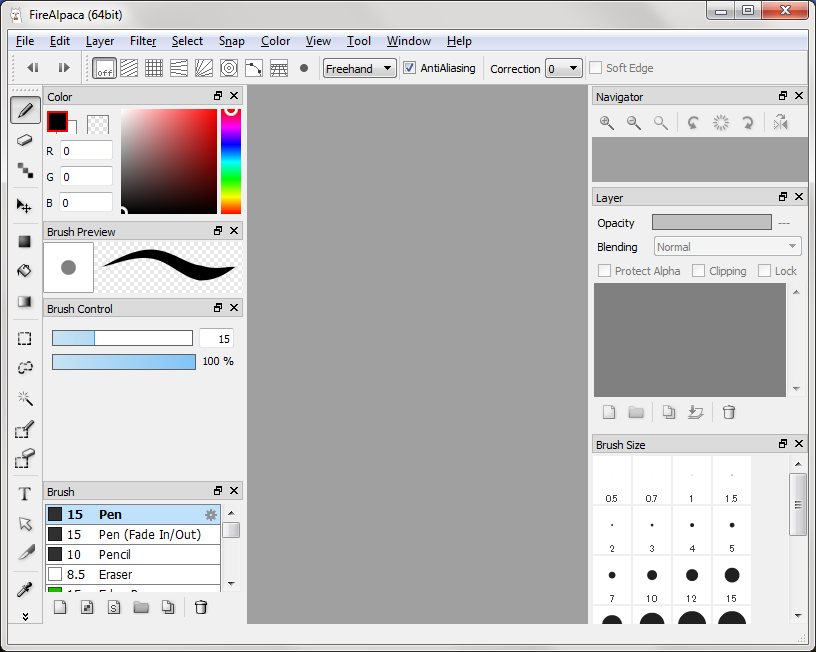The image size is (816, 652).
Task: Select the Eraser brush in list
Action: (x=133, y=574)
